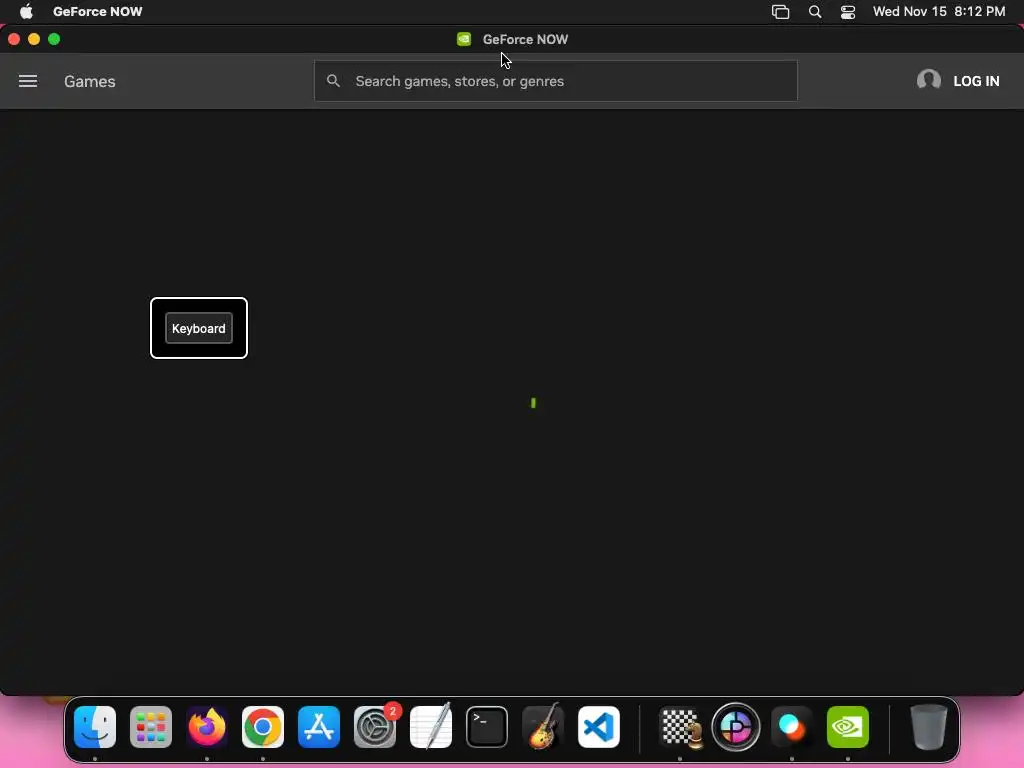
Task: Open Spotlight search in menu bar
Action: click(814, 11)
